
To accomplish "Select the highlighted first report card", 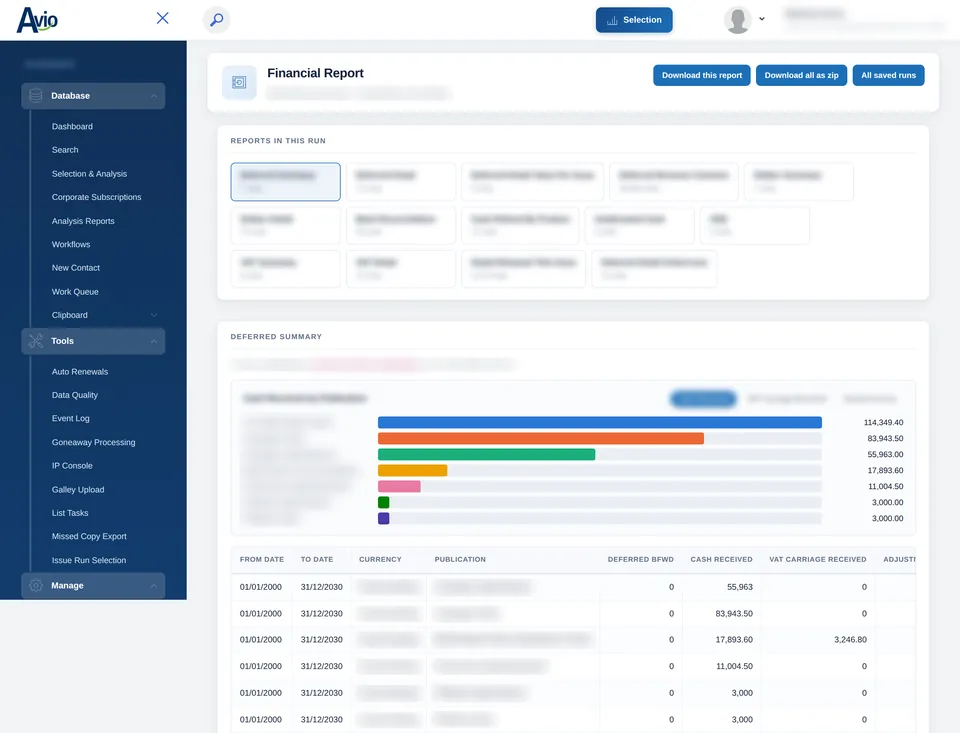I will coord(285,181).
